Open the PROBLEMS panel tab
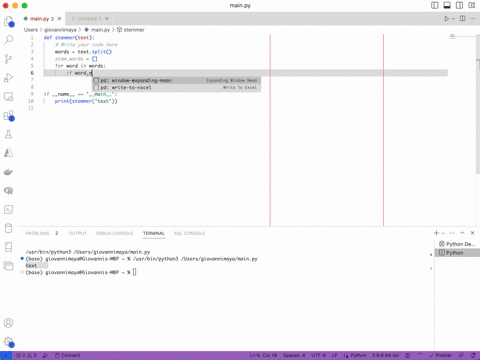The image size is (480, 360). 37,233
